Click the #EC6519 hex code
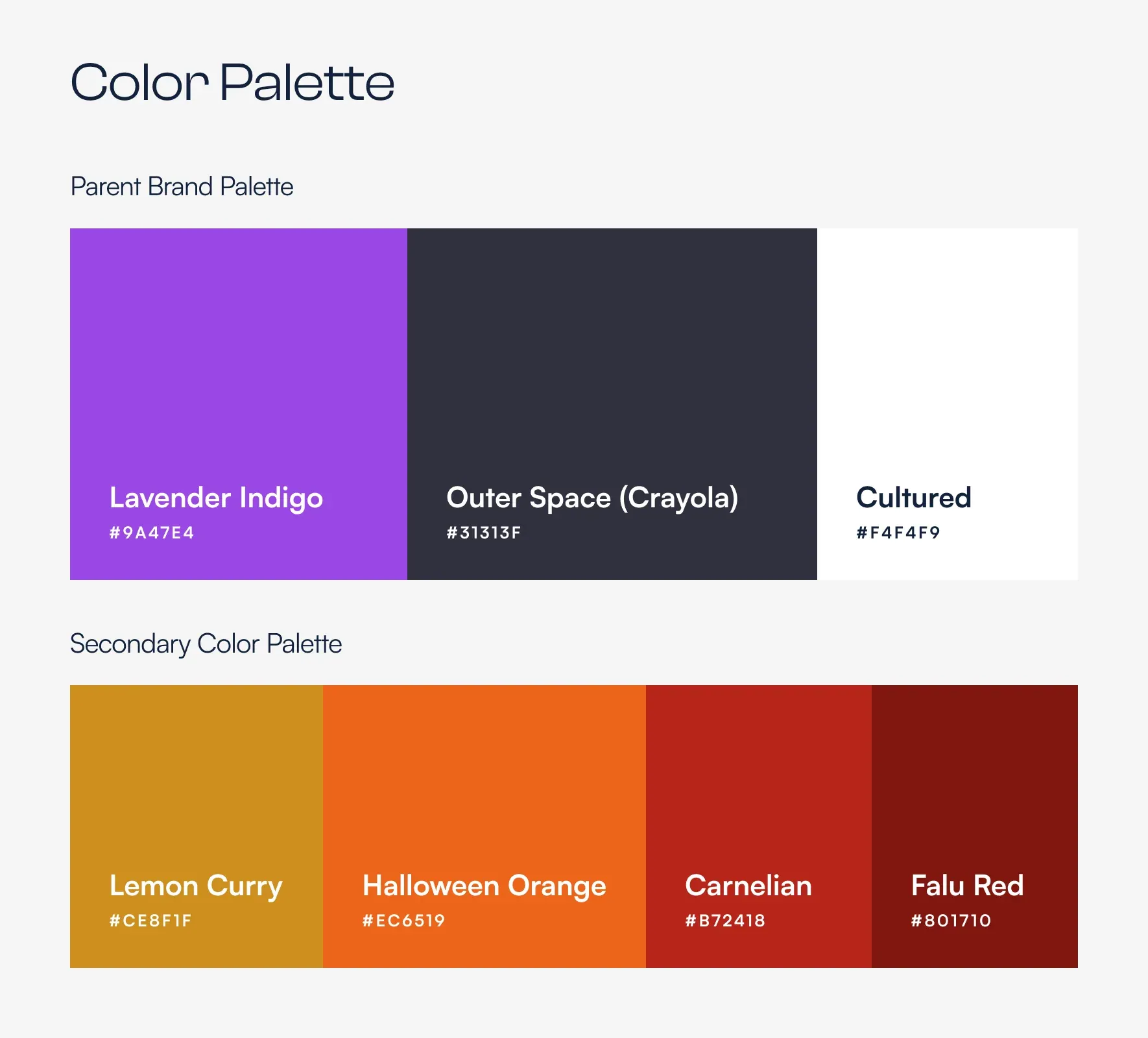Viewport: 1148px width, 1038px height. 403,921
